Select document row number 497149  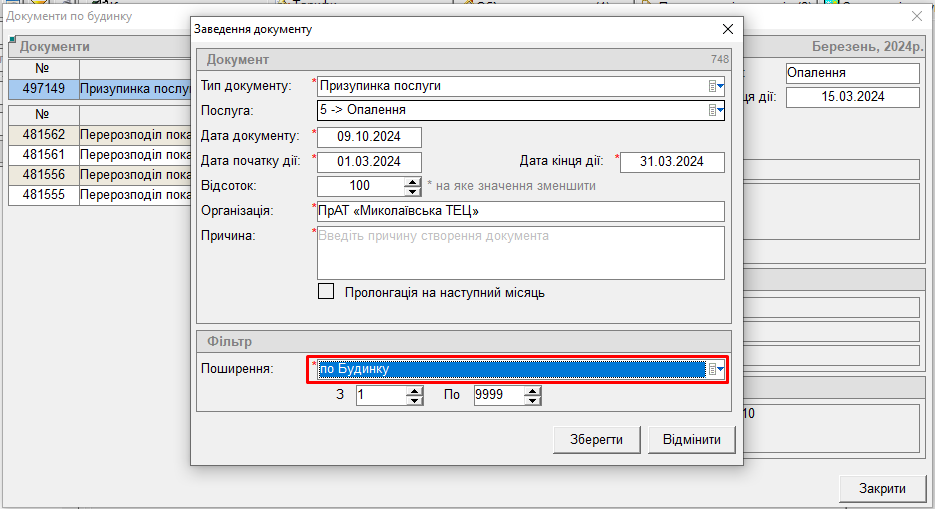pyautogui.click(x=43, y=89)
